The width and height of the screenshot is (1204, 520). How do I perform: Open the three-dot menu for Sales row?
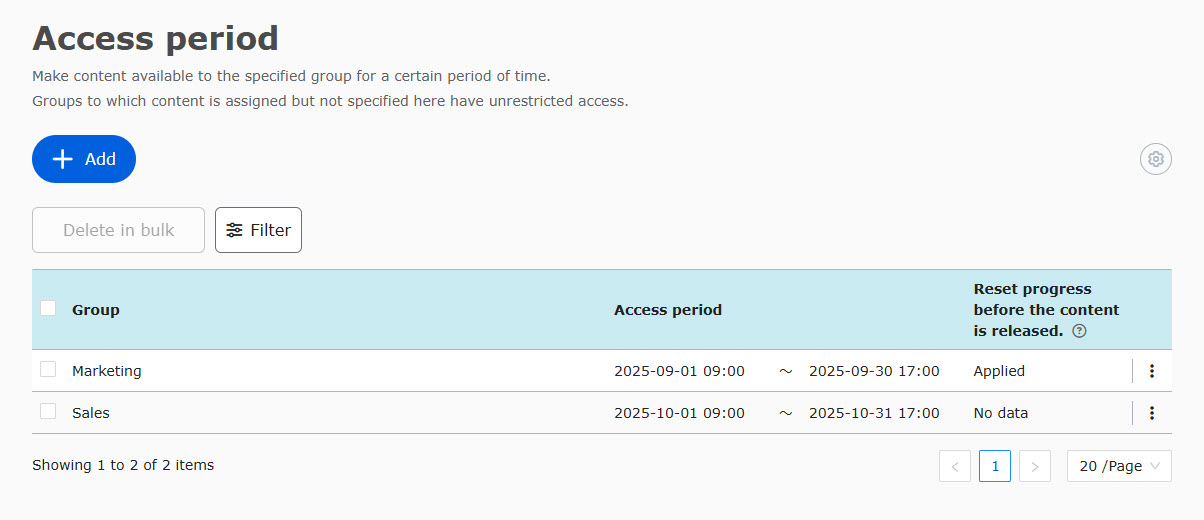(1152, 413)
